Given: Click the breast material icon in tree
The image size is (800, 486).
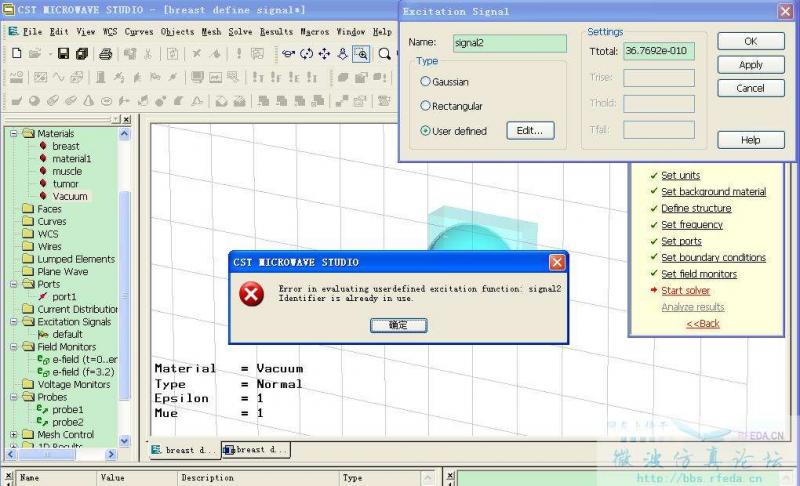Looking at the screenshot, I should [43, 146].
